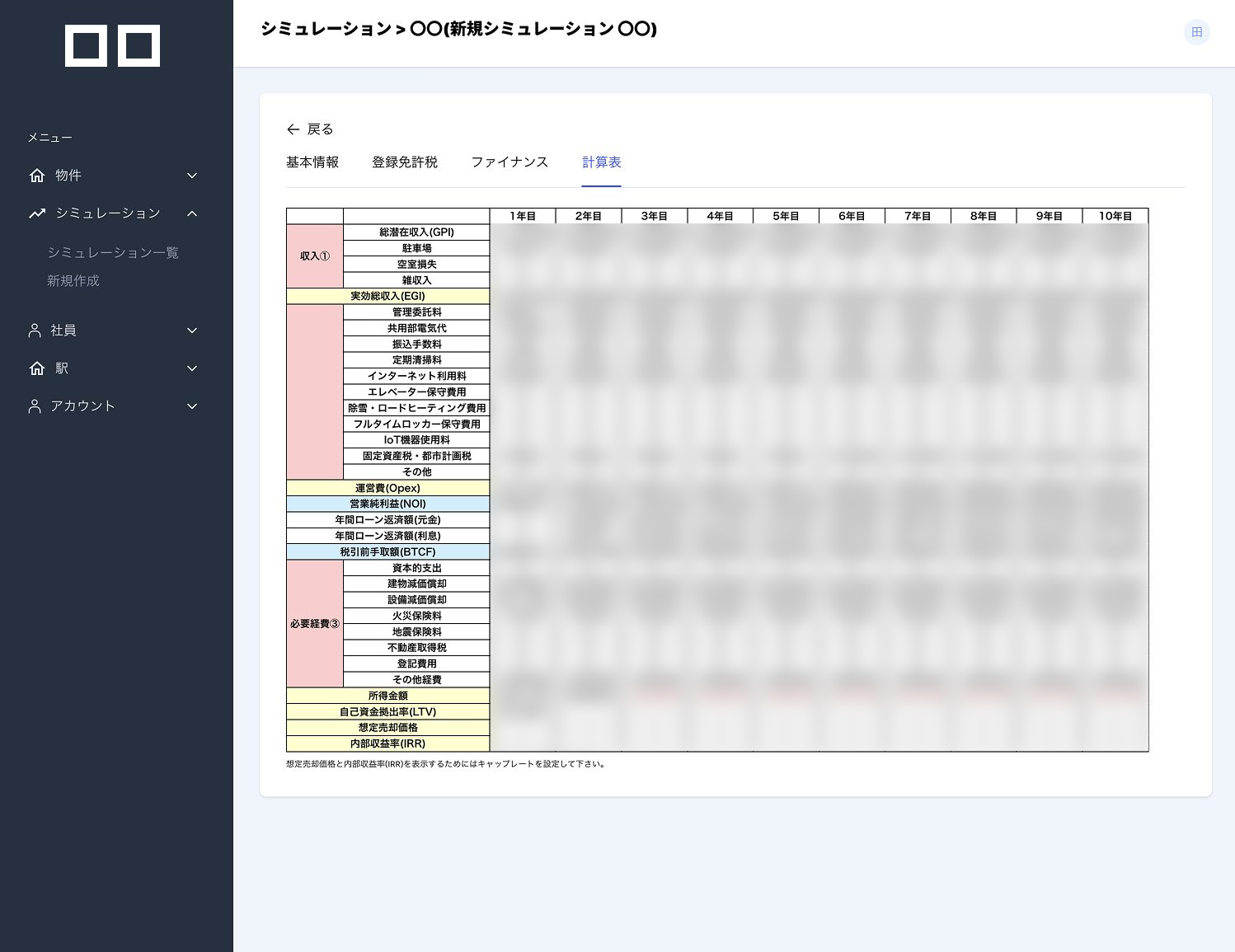
Task: Expand the 物件 menu chevron
Action: pyautogui.click(x=192, y=176)
